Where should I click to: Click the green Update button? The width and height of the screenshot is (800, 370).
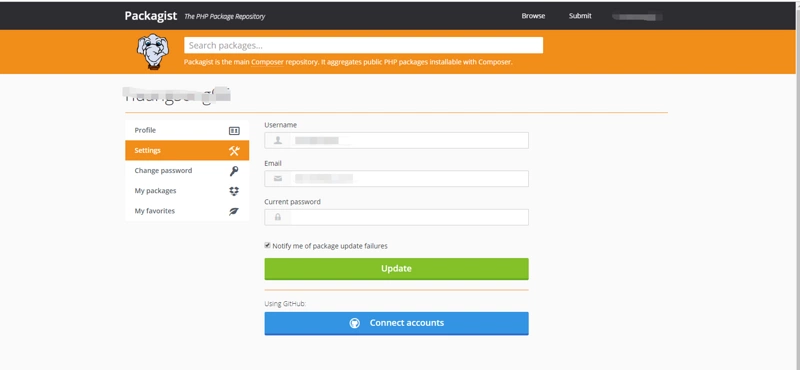pos(396,269)
